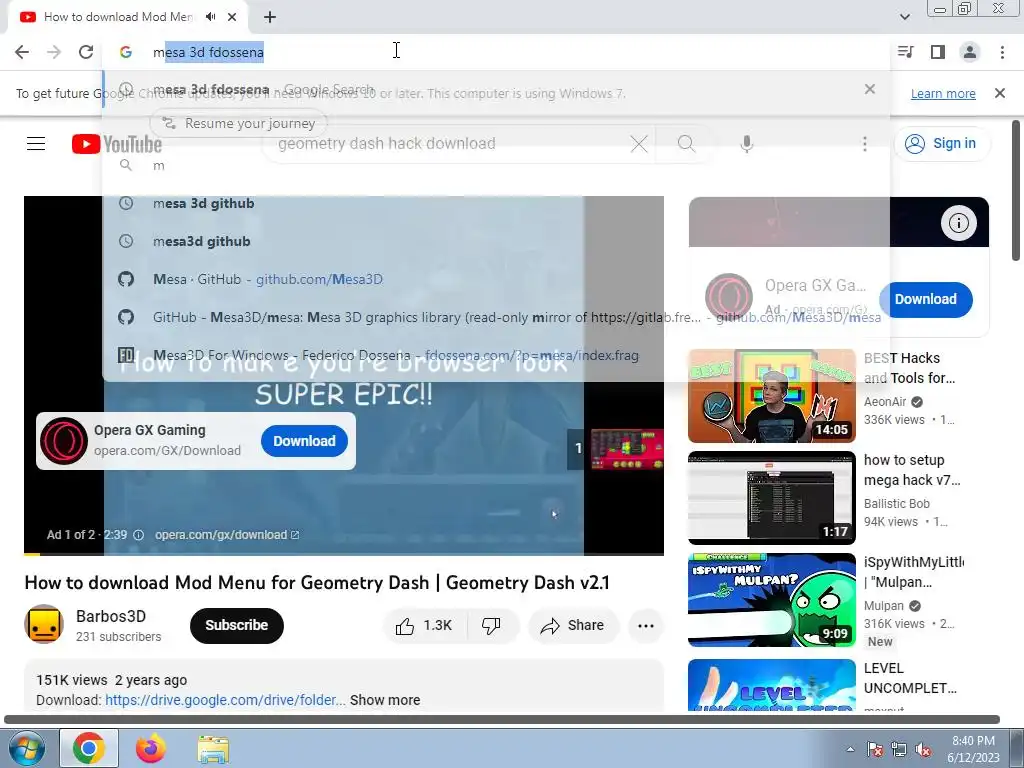Toggle the Chrome side panel
This screenshot has width=1024, height=768.
[x=938, y=52]
